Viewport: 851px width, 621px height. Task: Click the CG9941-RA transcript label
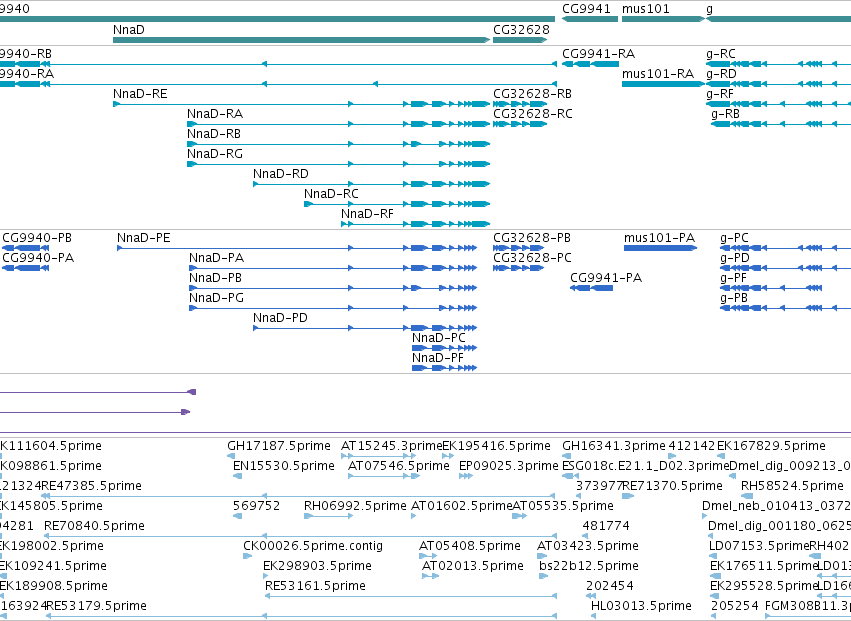click(599, 54)
